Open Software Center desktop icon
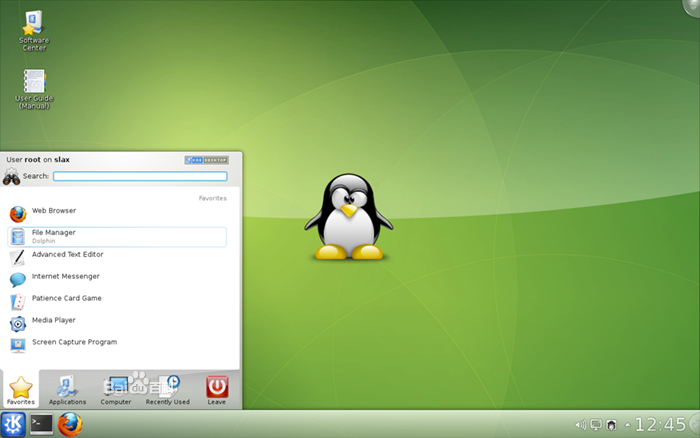Screen dimensions: 700x438 click(33, 31)
